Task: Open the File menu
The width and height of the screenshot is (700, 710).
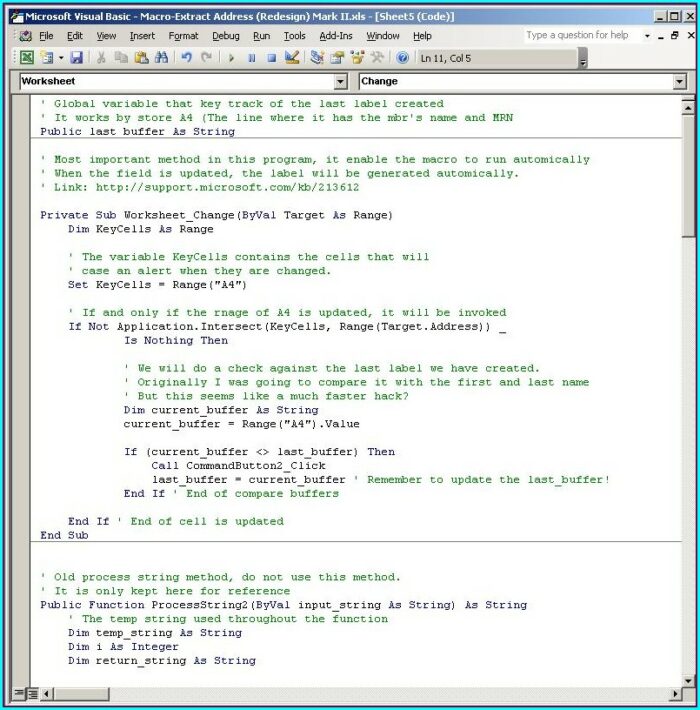Action: (x=46, y=36)
